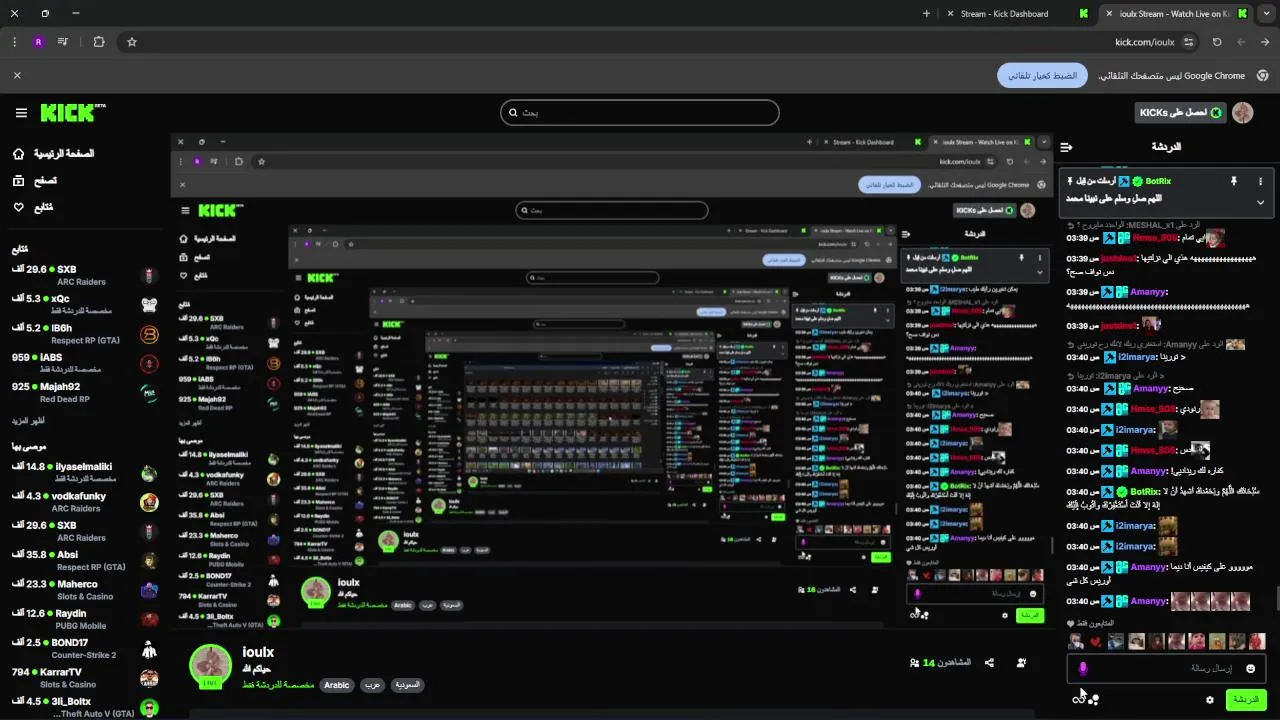Image resolution: width=1280 pixels, height=720 pixels.
Task: Open the emoji picker in chat input
Action: pyautogui.click(x=1250, y=668)
